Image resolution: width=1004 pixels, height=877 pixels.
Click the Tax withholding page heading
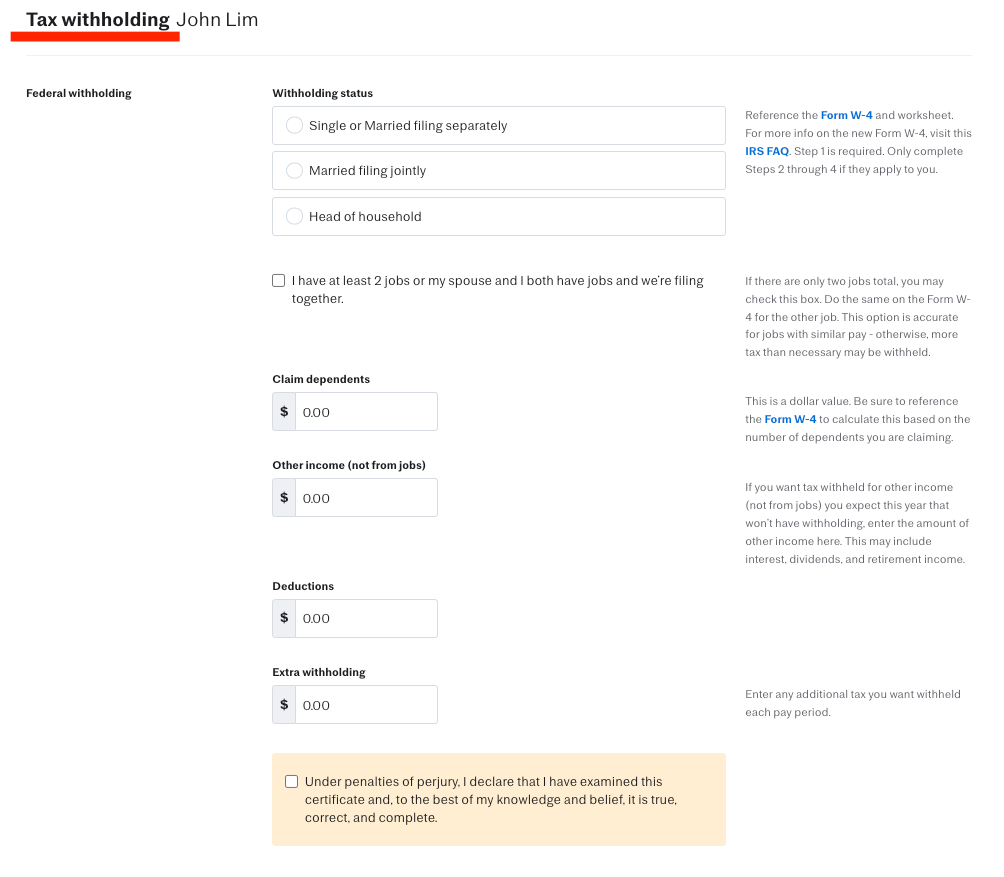98,20
